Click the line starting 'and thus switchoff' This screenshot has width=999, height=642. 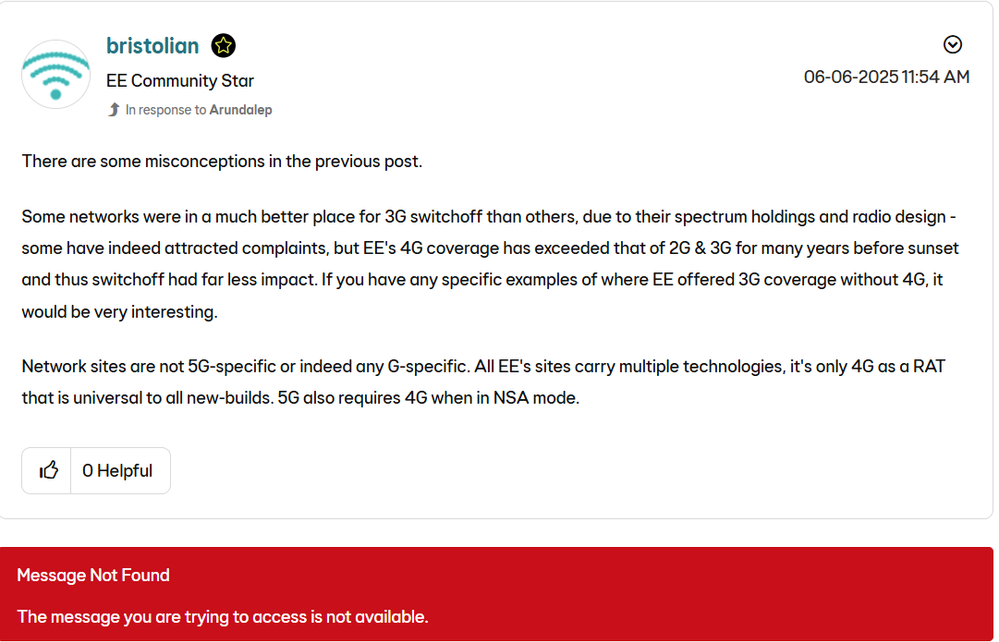click(x=482, y=280)
